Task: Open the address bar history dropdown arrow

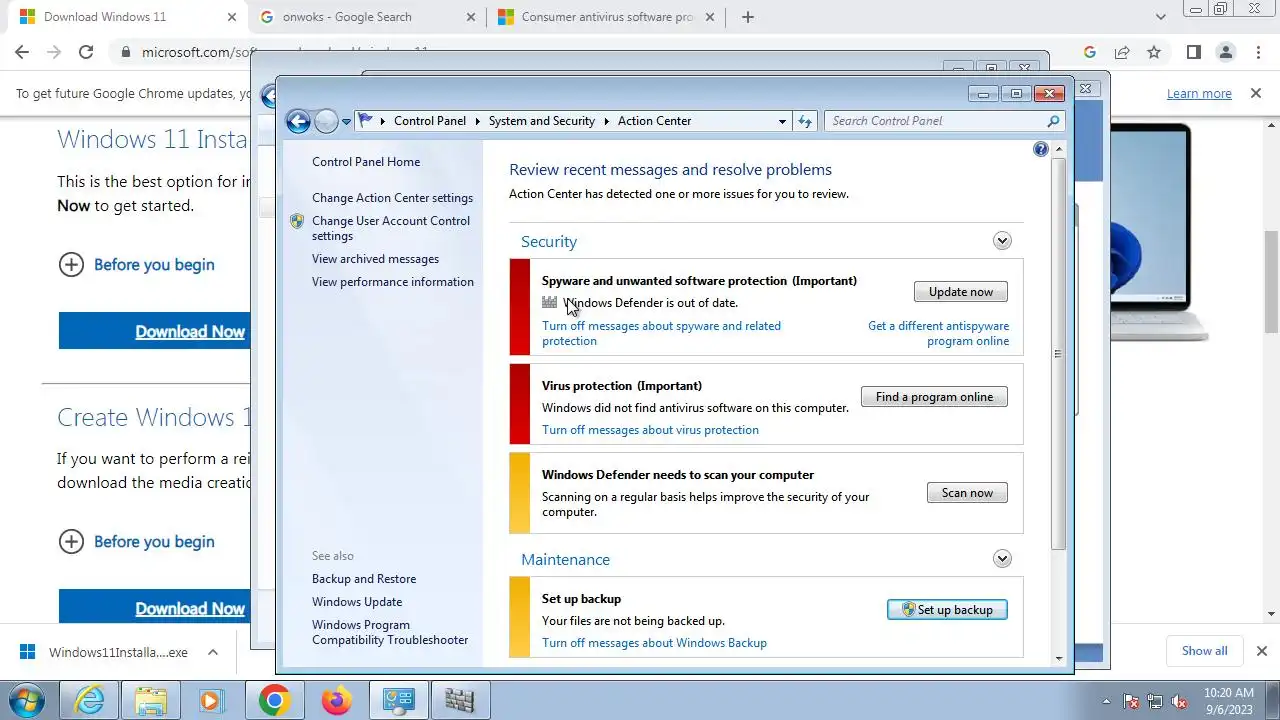Action: point(782,121)
